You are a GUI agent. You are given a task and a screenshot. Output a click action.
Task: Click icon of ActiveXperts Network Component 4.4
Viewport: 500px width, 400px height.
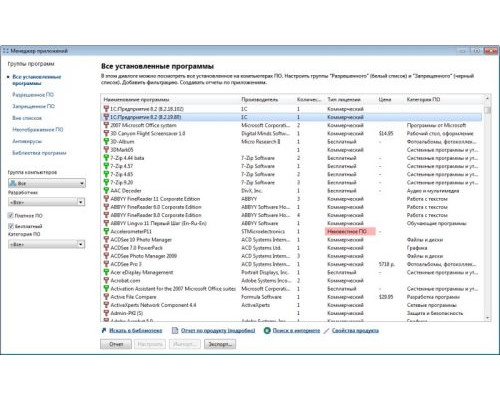coord(106,305)
